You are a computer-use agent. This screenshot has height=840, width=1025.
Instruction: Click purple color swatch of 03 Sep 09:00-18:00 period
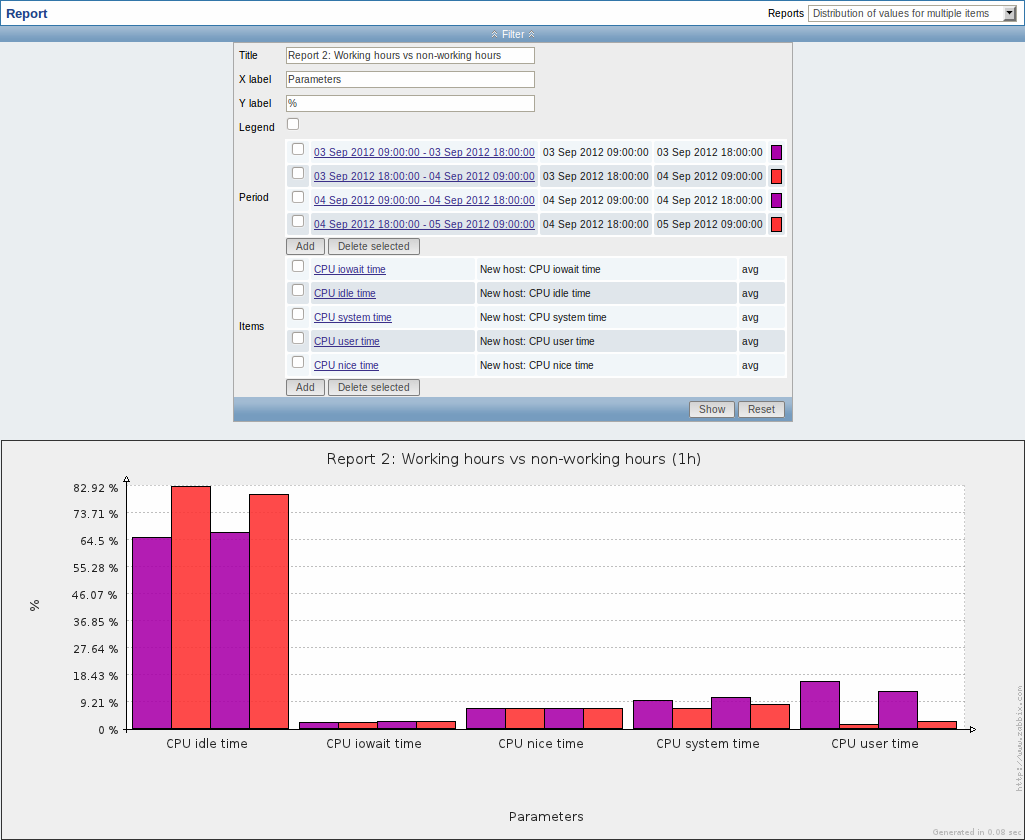coord(777,152)
